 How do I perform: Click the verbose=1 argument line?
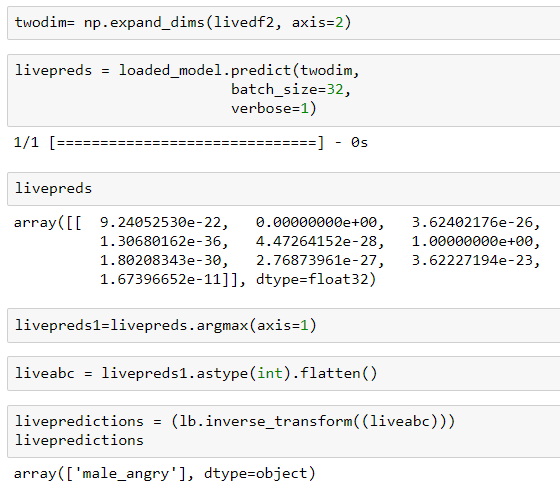coord(274,108)
